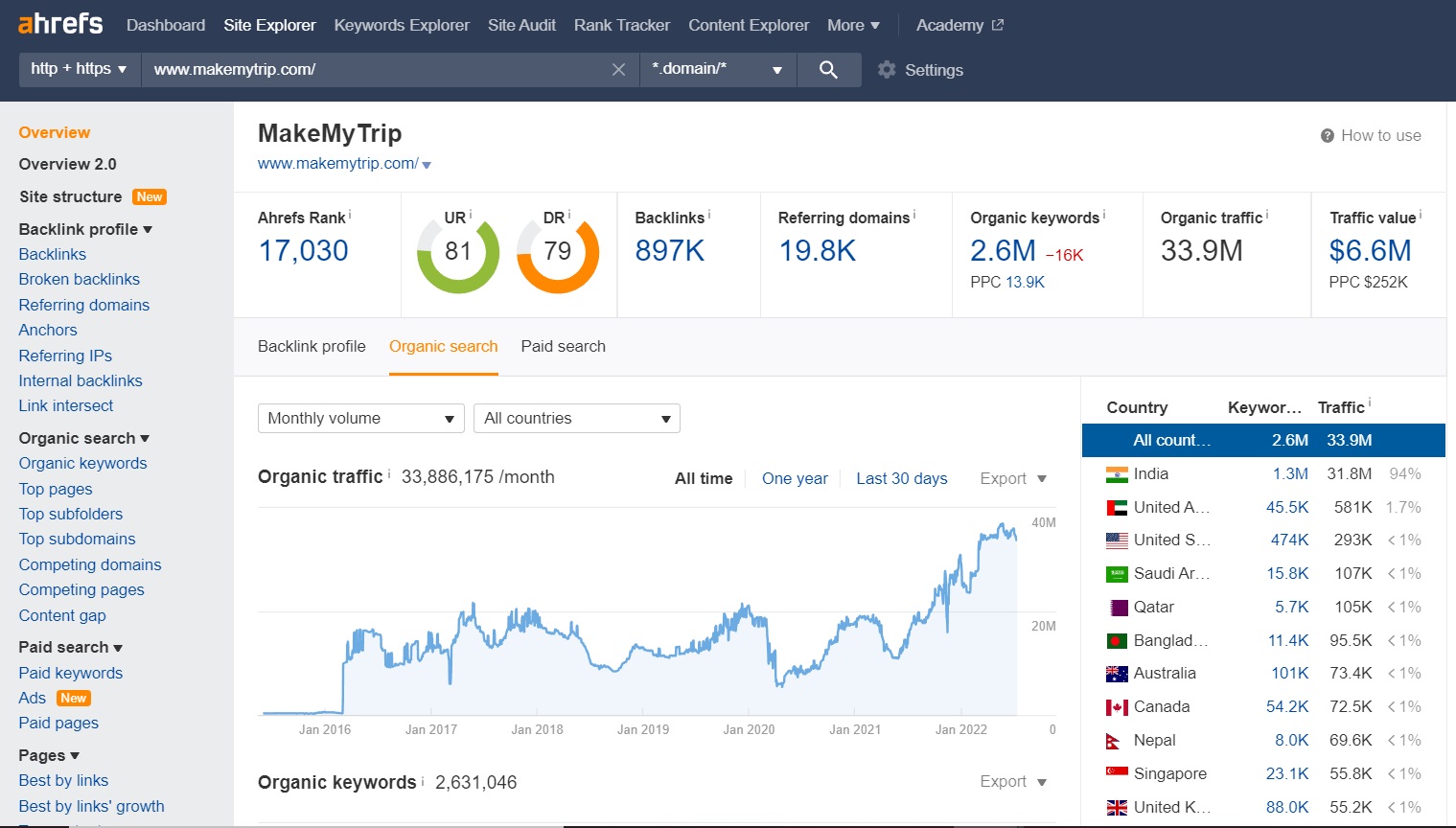Open Broken backlinks in sidebar
The height and width of the screenshot is (828, 1456).
[x=80, y=279]
